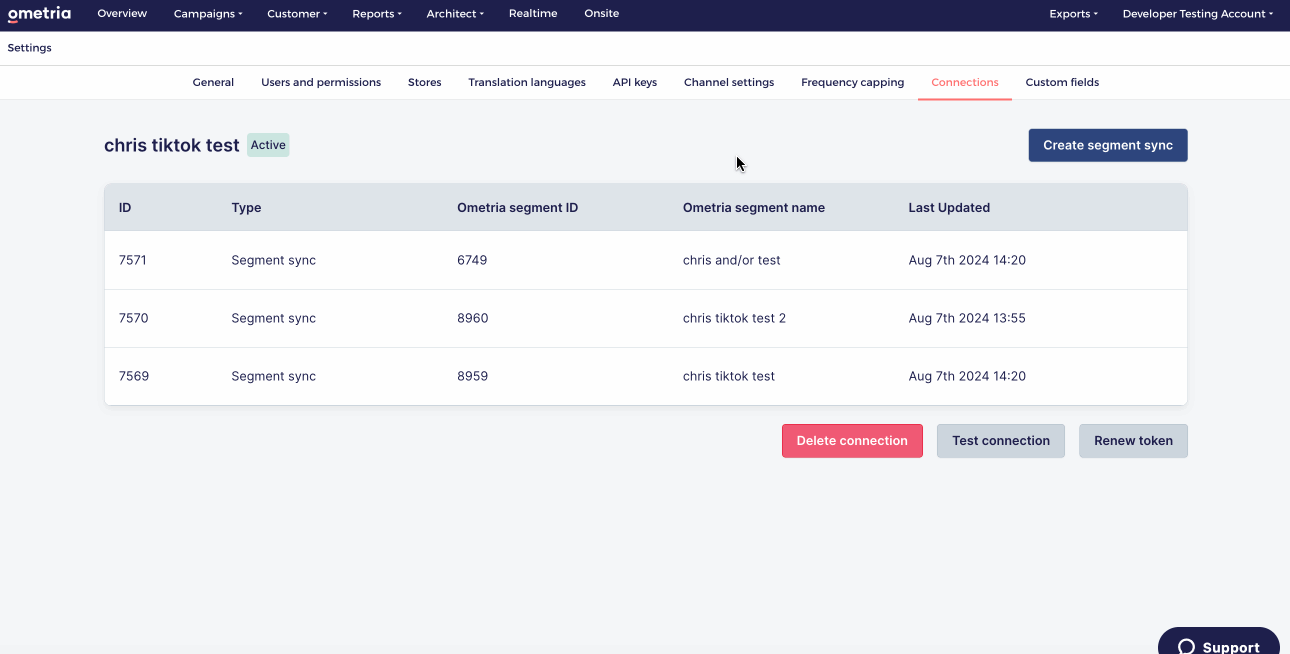Expand the Campaigns menu

[x=208, y=14]
